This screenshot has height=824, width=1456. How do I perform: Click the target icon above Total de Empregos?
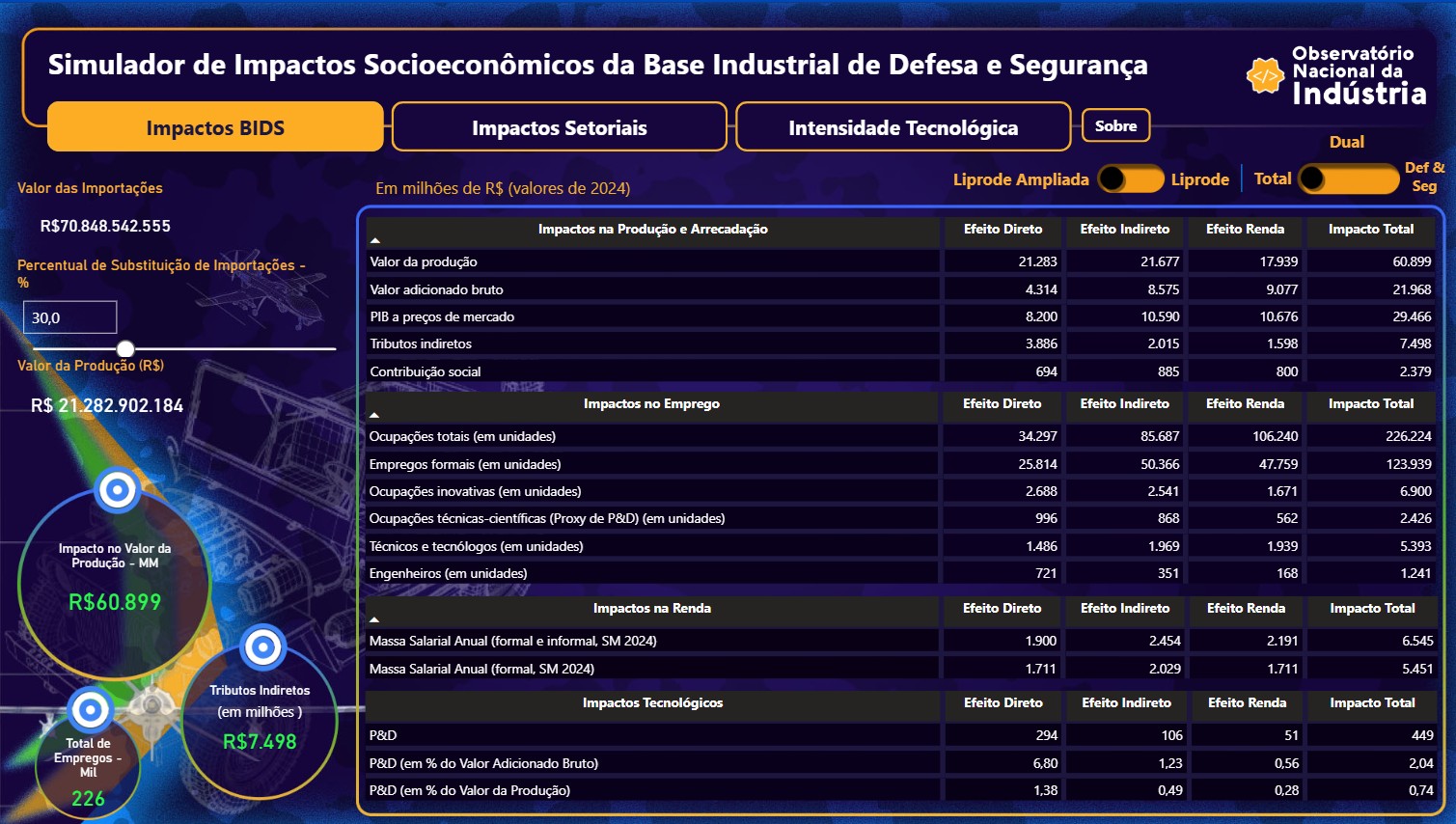coord(91,711)
